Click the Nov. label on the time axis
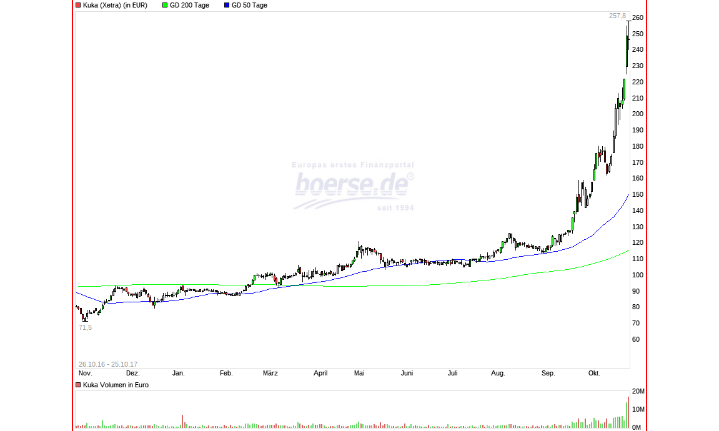This screenshot has height=431, width=719. tap(84, 373)
